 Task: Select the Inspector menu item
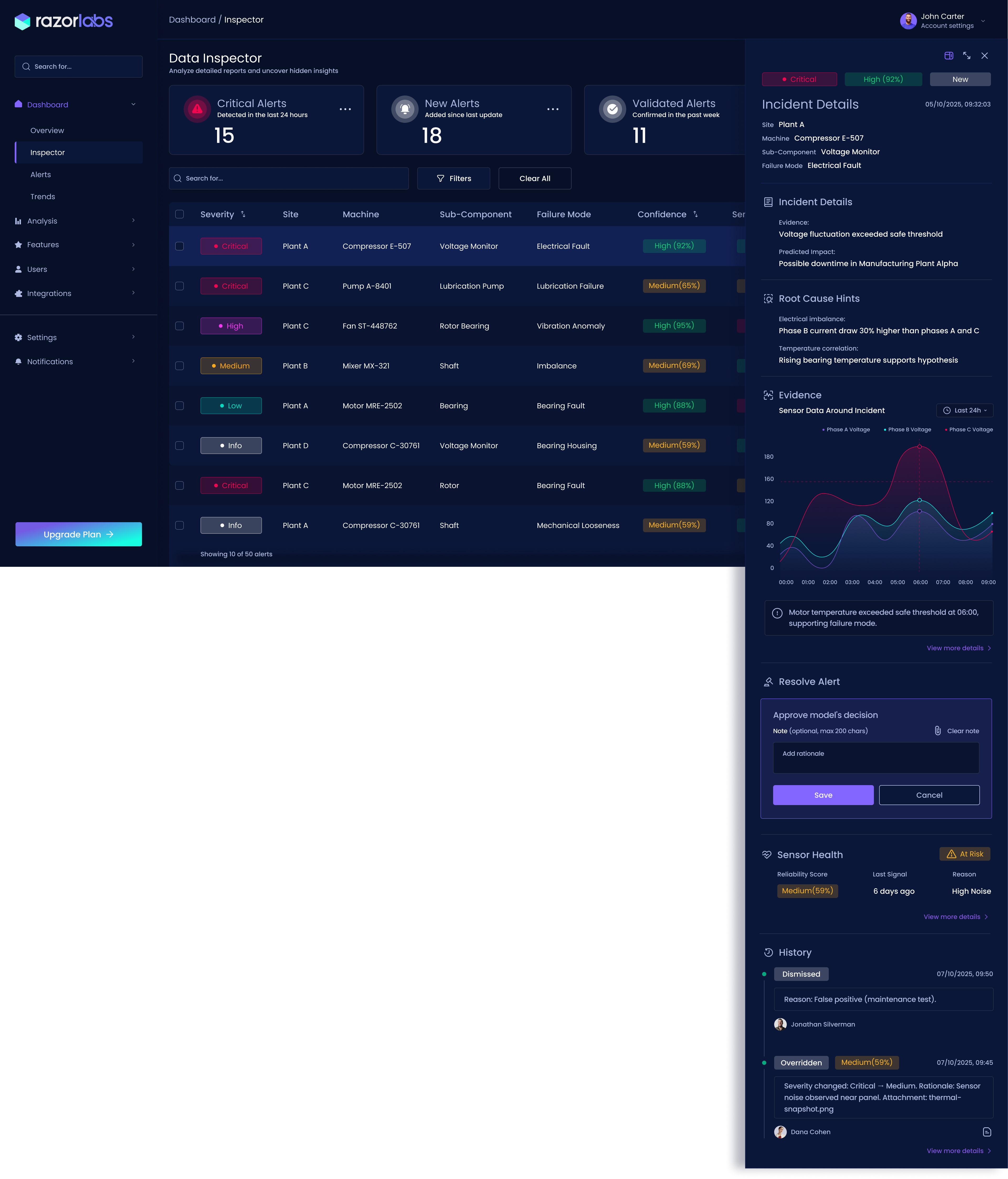click(78, 152)
